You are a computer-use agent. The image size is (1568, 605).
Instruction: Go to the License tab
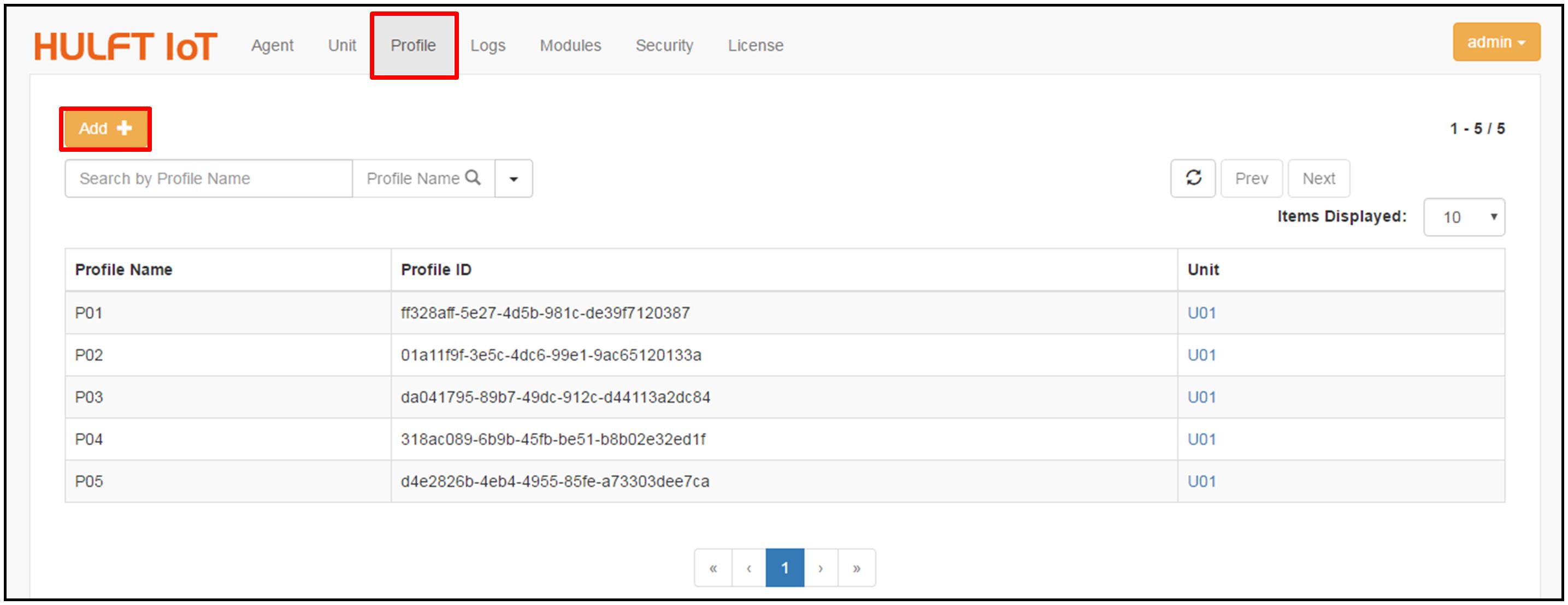coord(756,46)
